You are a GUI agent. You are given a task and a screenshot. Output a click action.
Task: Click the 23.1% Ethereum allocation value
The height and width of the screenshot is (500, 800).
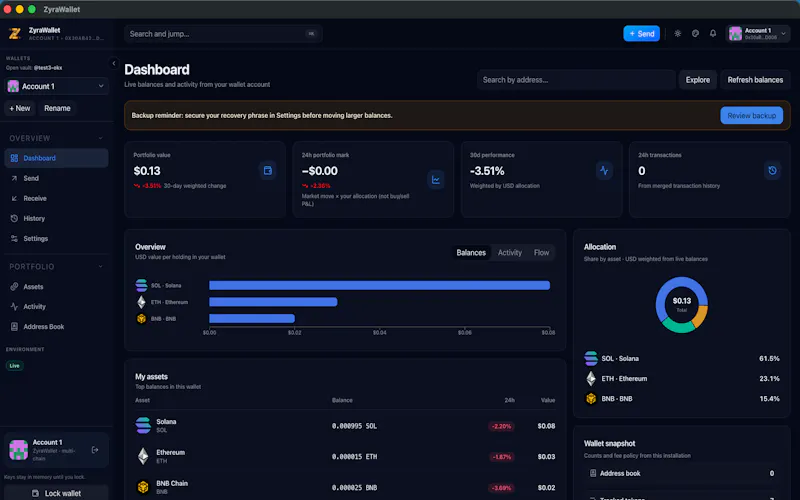(769, 379)
